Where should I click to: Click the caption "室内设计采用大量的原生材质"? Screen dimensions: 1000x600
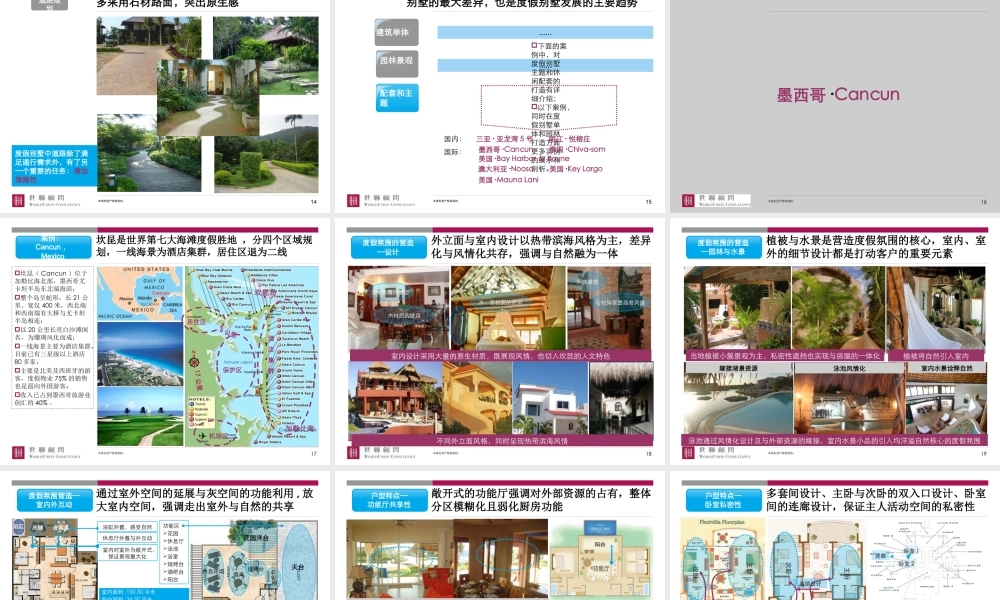[x=501, y=356]
